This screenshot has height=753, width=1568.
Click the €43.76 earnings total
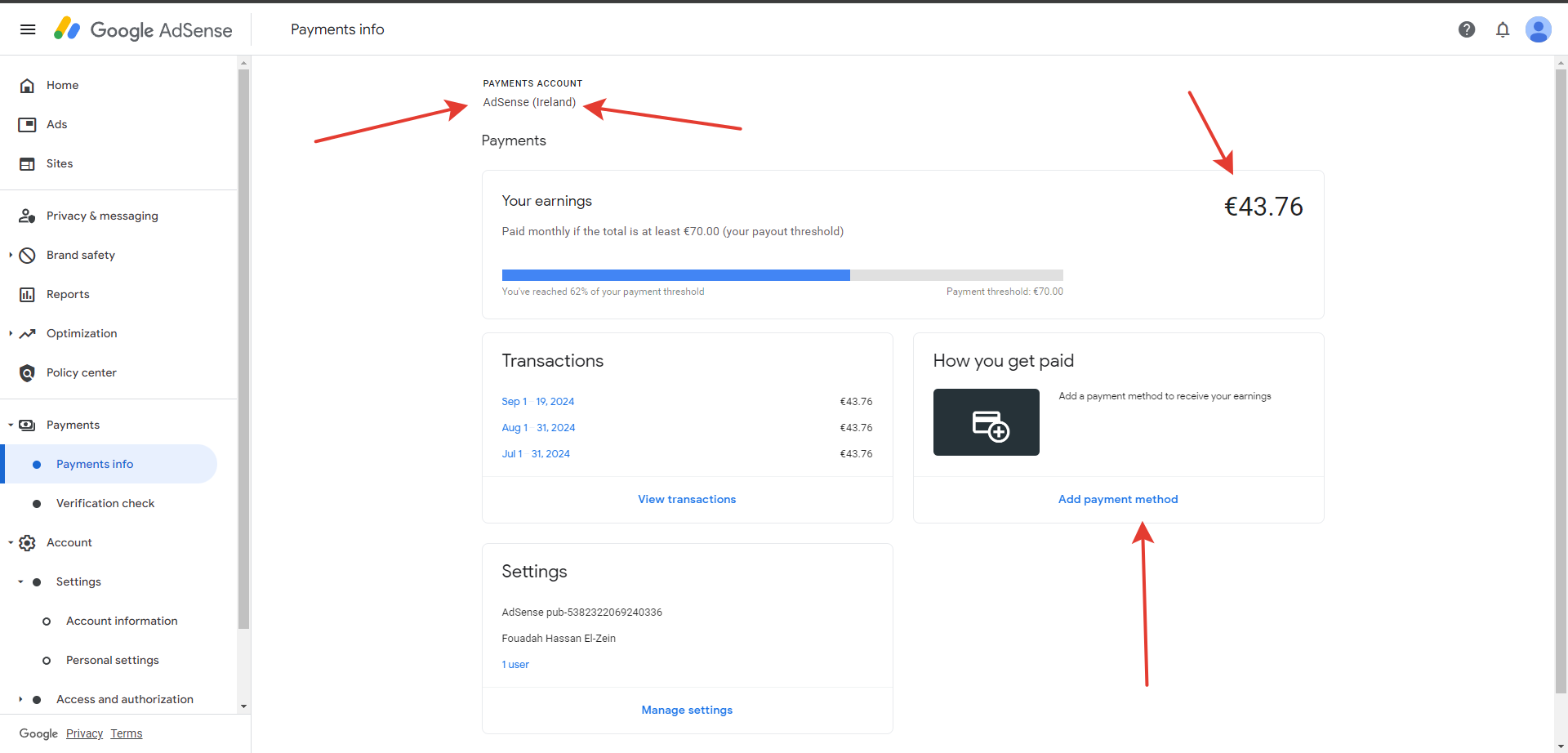pos(1263,207)
